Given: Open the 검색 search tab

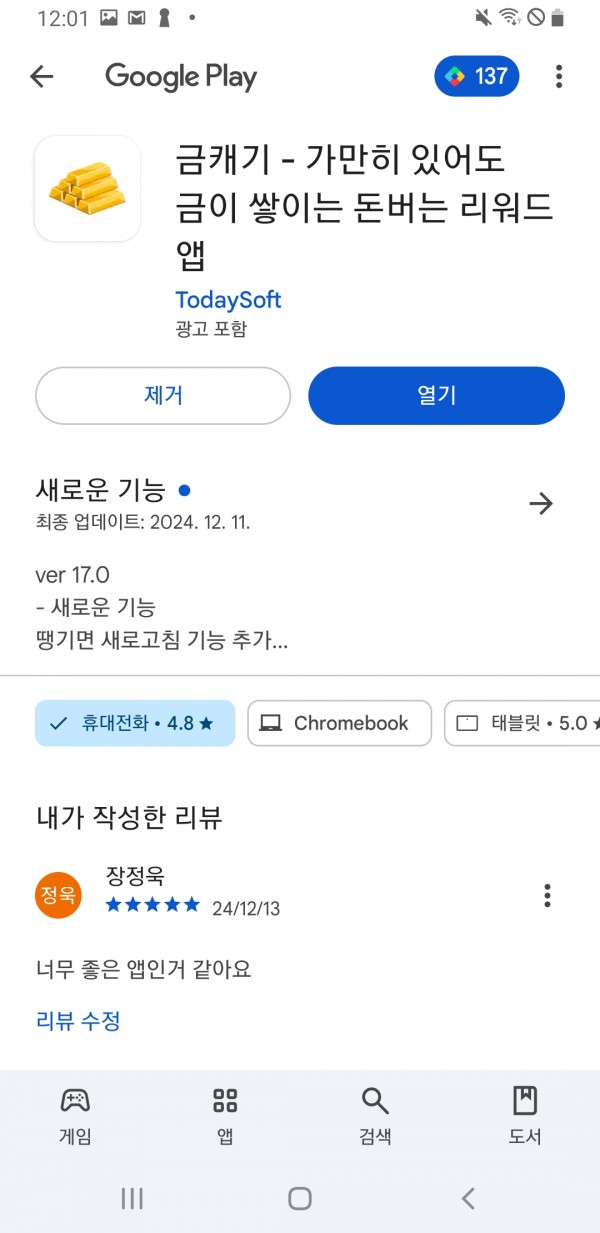Looking at the screenshot, I should (375, 1116).
